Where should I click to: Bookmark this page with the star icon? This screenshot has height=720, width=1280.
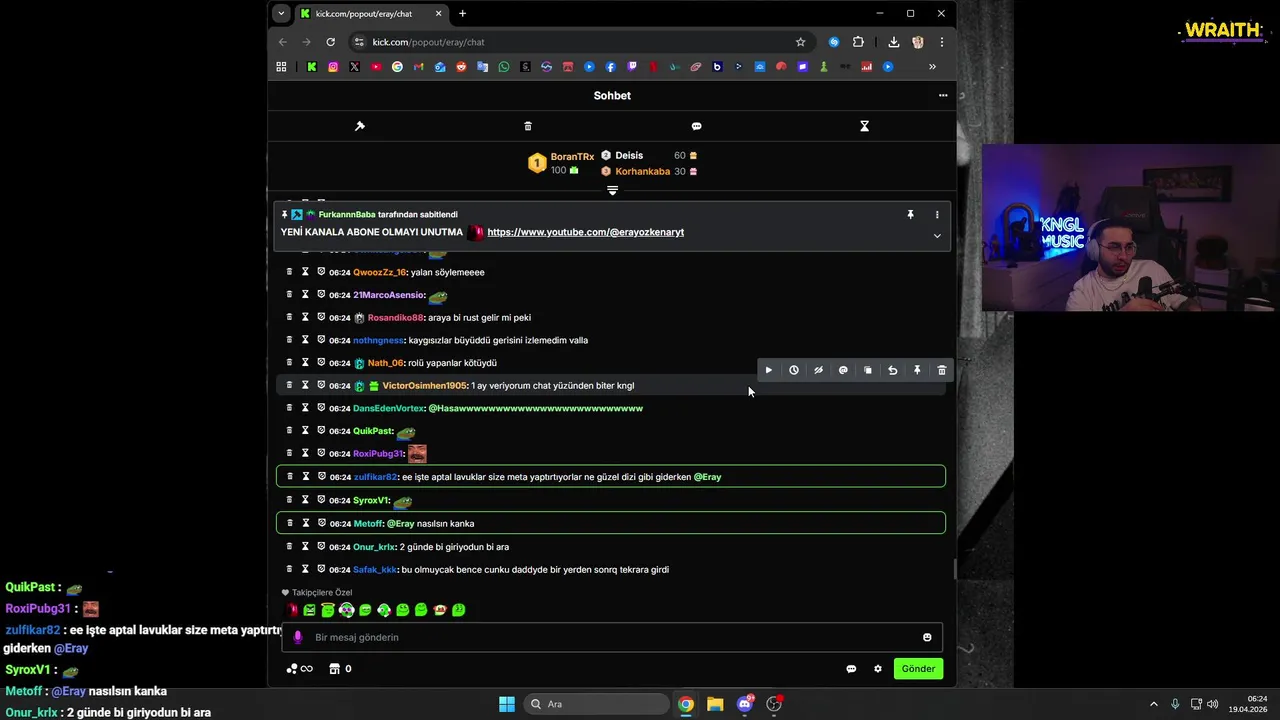800,42
